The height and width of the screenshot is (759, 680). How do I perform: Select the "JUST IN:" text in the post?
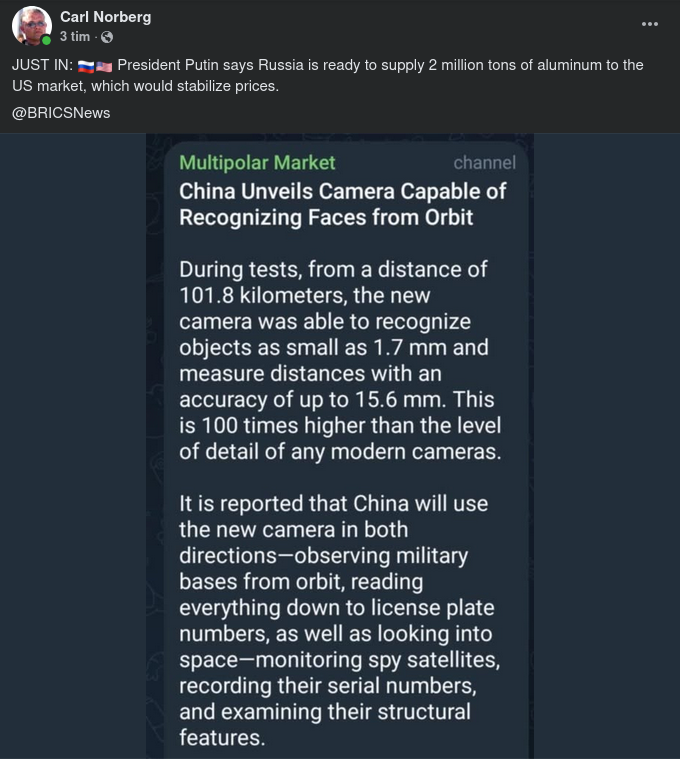42,65
